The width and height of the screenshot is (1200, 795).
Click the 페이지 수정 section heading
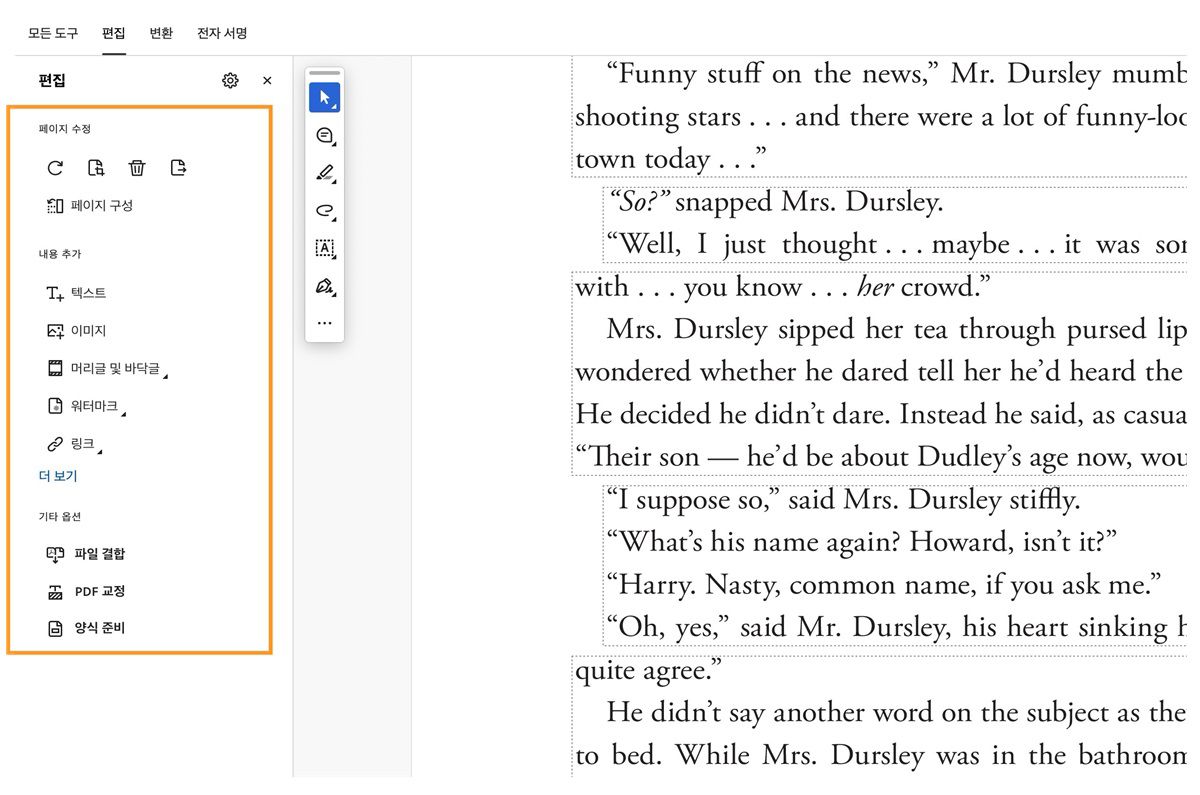coord(65,129)
